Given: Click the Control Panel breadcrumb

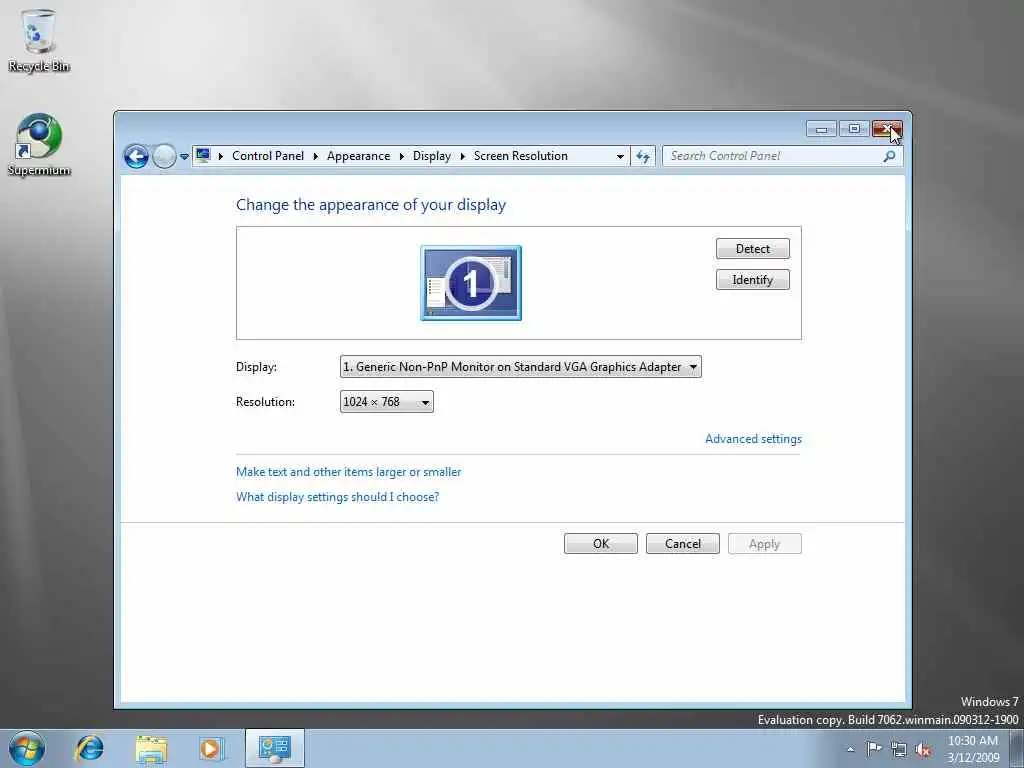Looking at the screenshot, I should [268, 156].
